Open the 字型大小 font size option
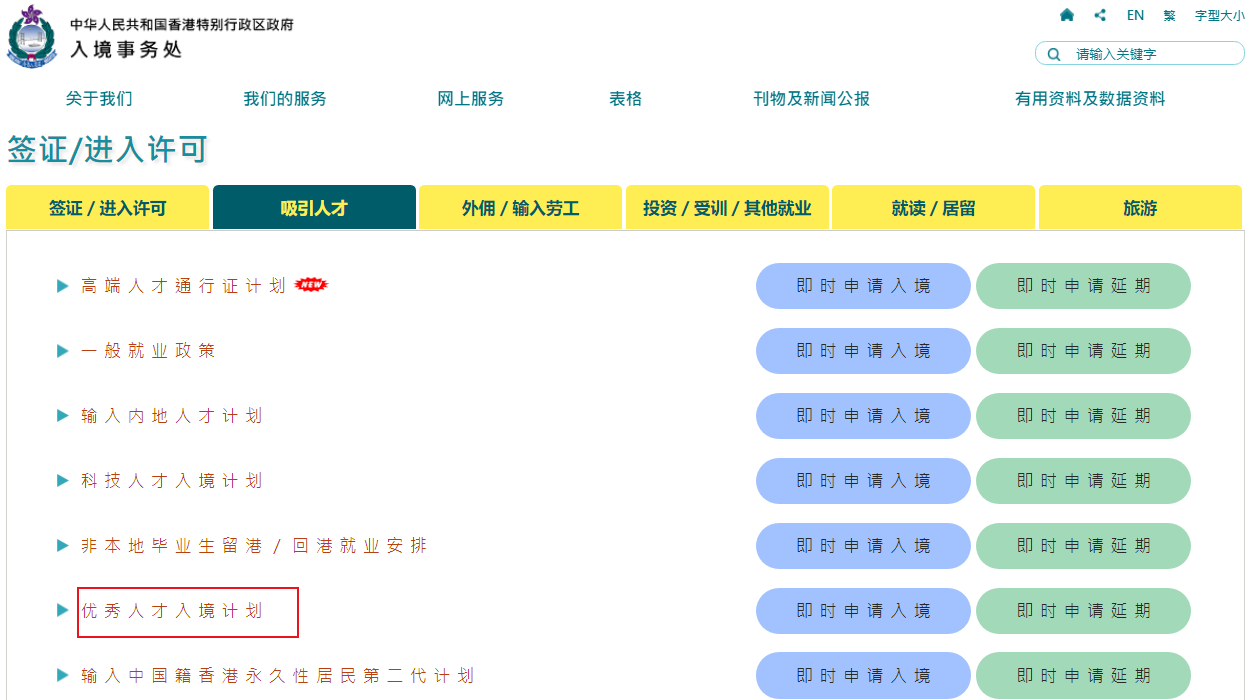The width and height of the screenshot is (1250, 700). pos(1219,15)
